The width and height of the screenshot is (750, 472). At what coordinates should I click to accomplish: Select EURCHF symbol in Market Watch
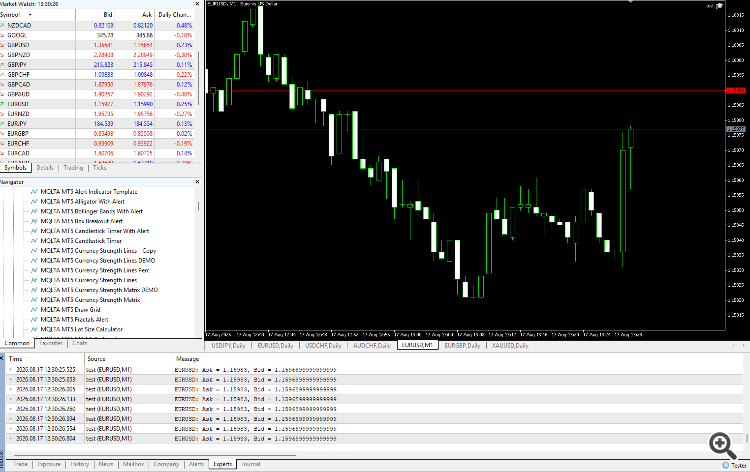pos(18,143)
